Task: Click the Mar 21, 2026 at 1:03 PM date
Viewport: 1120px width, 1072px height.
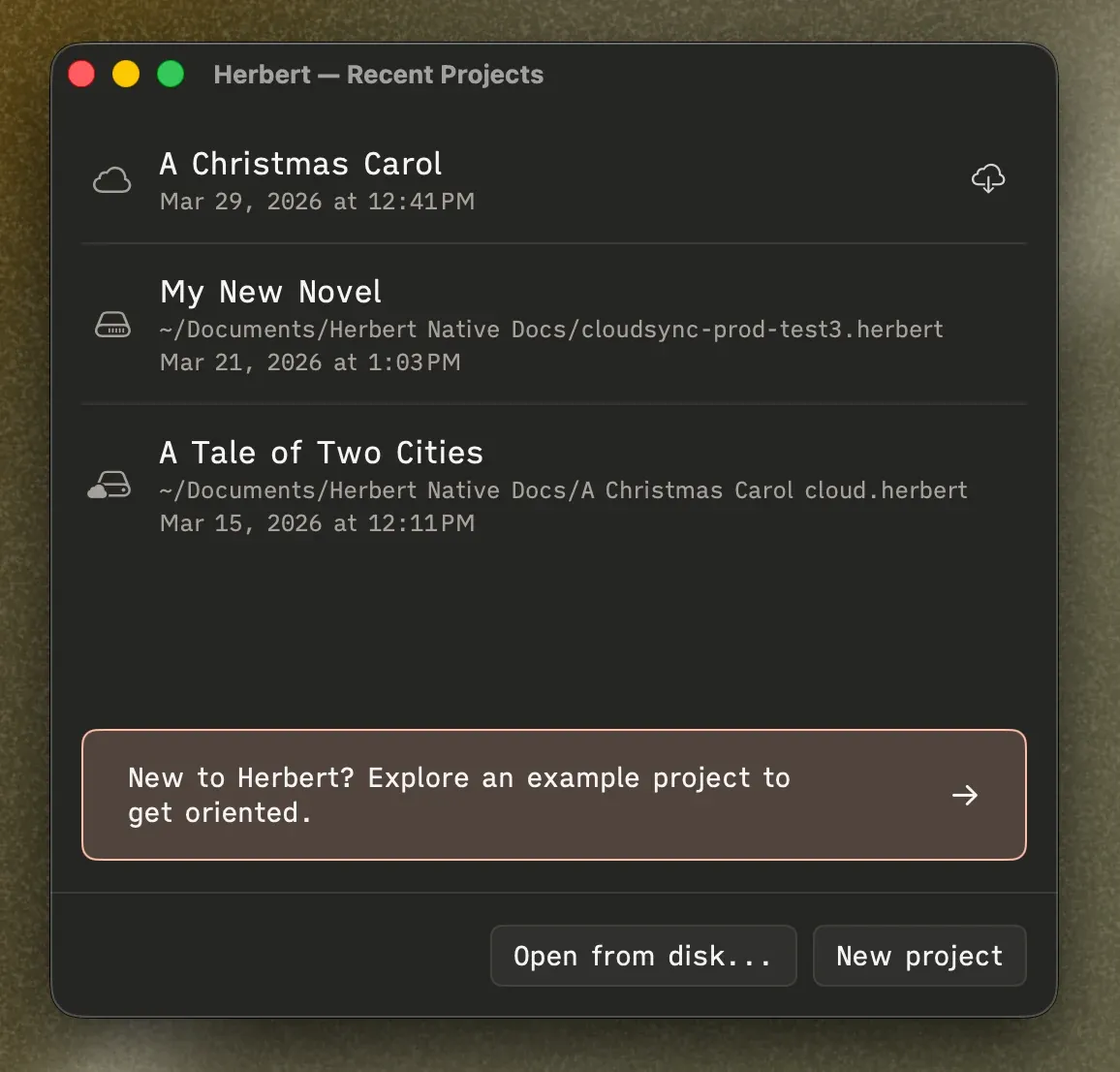Action: pyautogui.click(x=310, y=363)
